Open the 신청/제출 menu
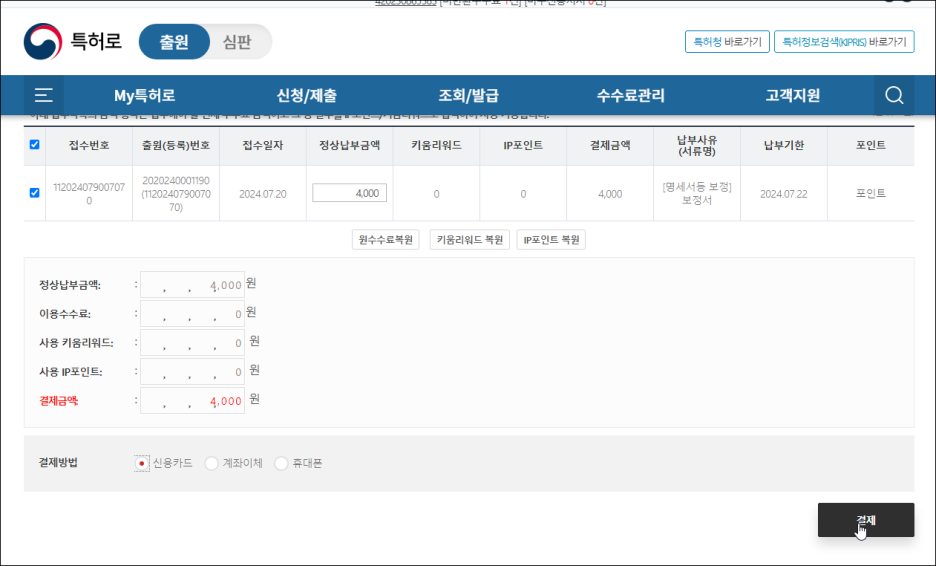Image resolution: width=936 pixels, height=566 pixels. [x=307, y=96]
